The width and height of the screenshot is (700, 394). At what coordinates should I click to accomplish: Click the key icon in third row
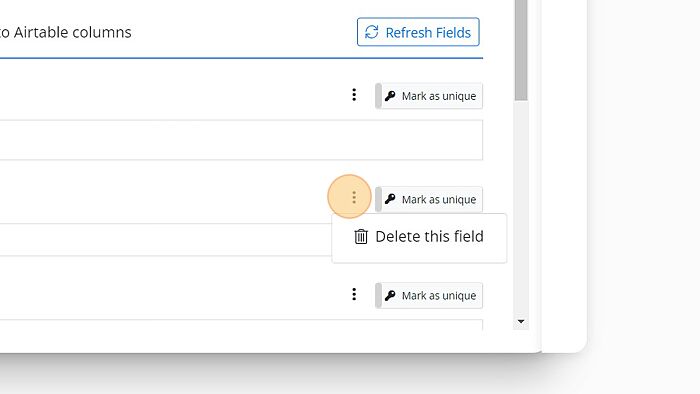tap(390, 295)
